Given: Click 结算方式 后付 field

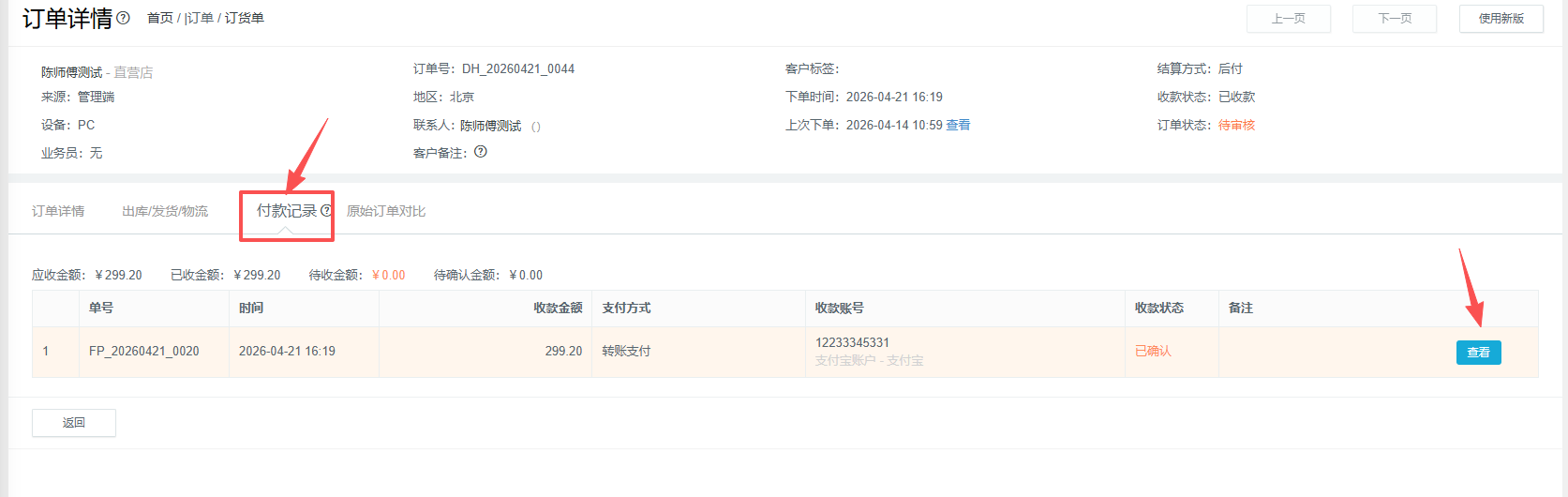Looking at the screenshot, I should [1200, 68].
